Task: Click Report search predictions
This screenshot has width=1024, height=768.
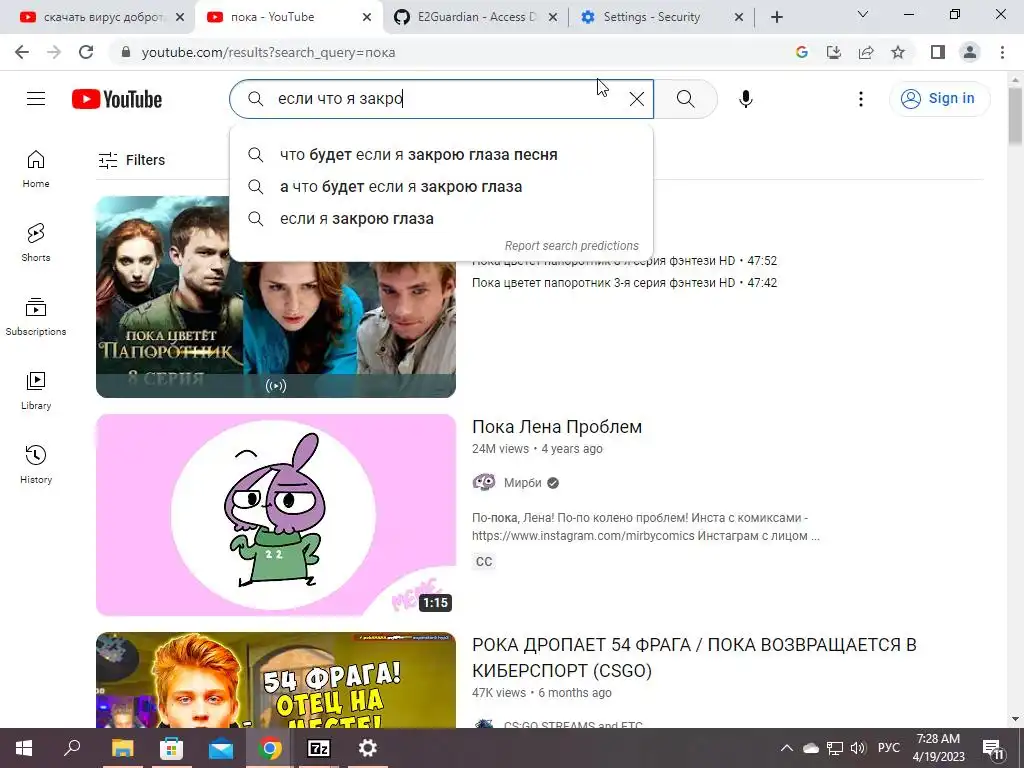Action: (571, 246)
